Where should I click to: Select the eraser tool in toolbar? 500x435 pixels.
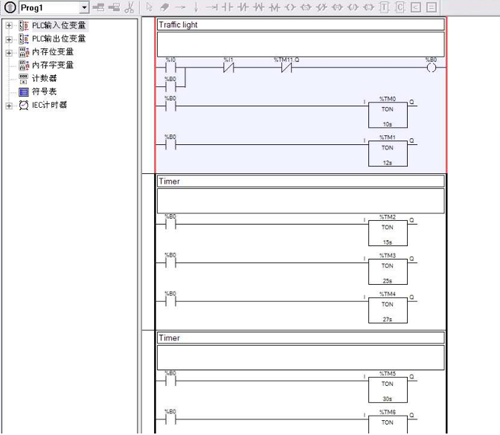[x=164, y=7]
